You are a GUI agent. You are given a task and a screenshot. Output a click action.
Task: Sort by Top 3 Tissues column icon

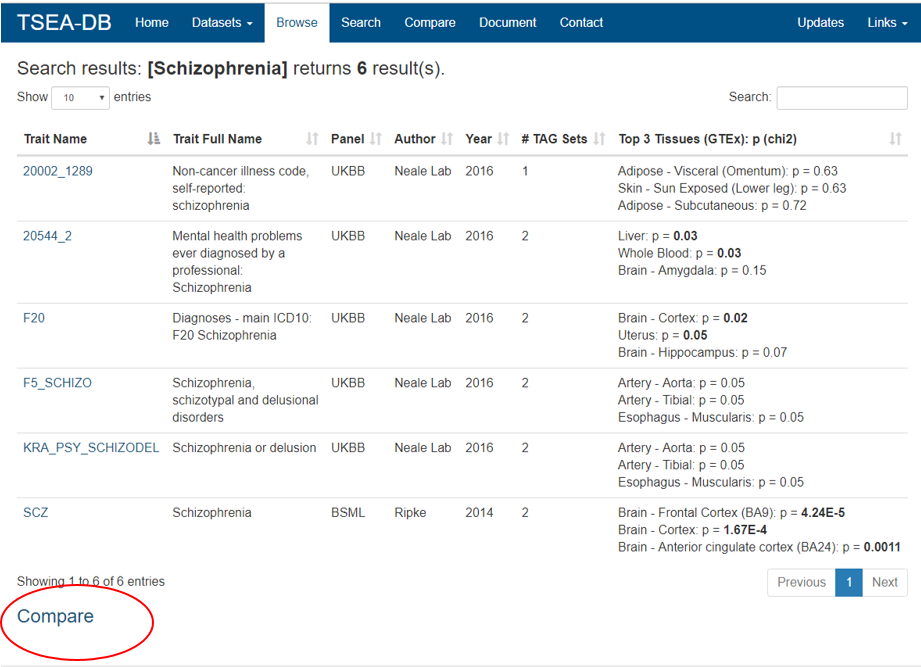pyautogui.click(x=895, y=139)
